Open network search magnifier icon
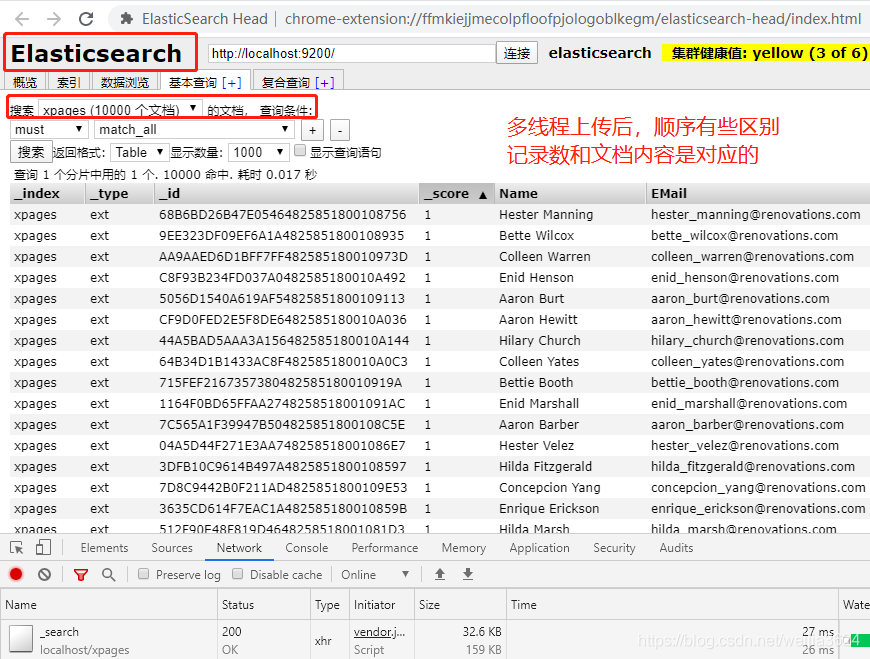 (x=109, y=575)
